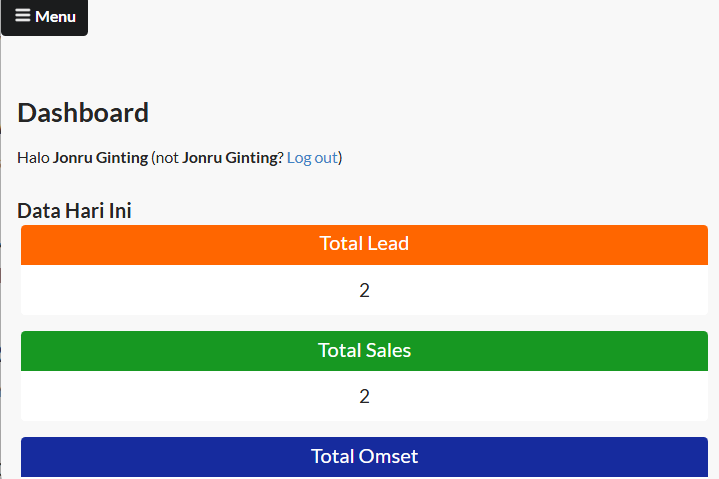Click the word Lead in orange header

388,243
